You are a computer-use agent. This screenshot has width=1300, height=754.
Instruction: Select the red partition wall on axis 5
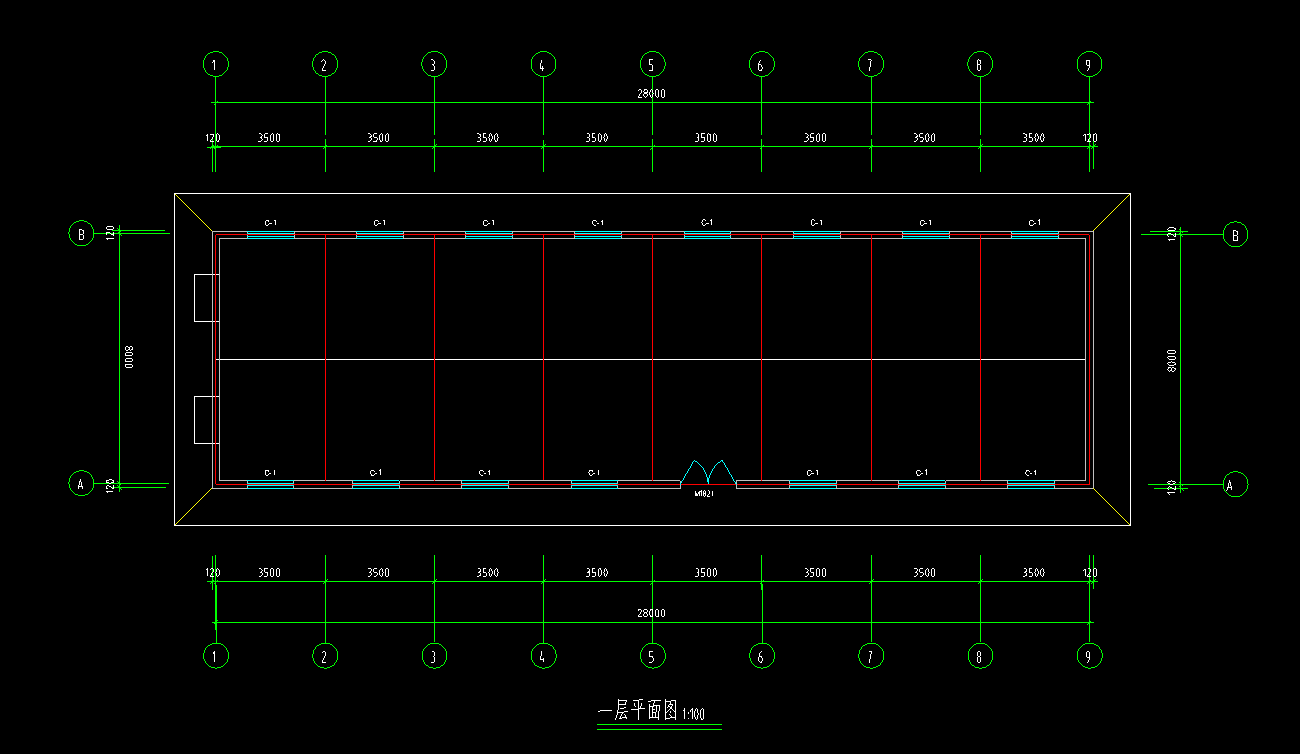652,358
